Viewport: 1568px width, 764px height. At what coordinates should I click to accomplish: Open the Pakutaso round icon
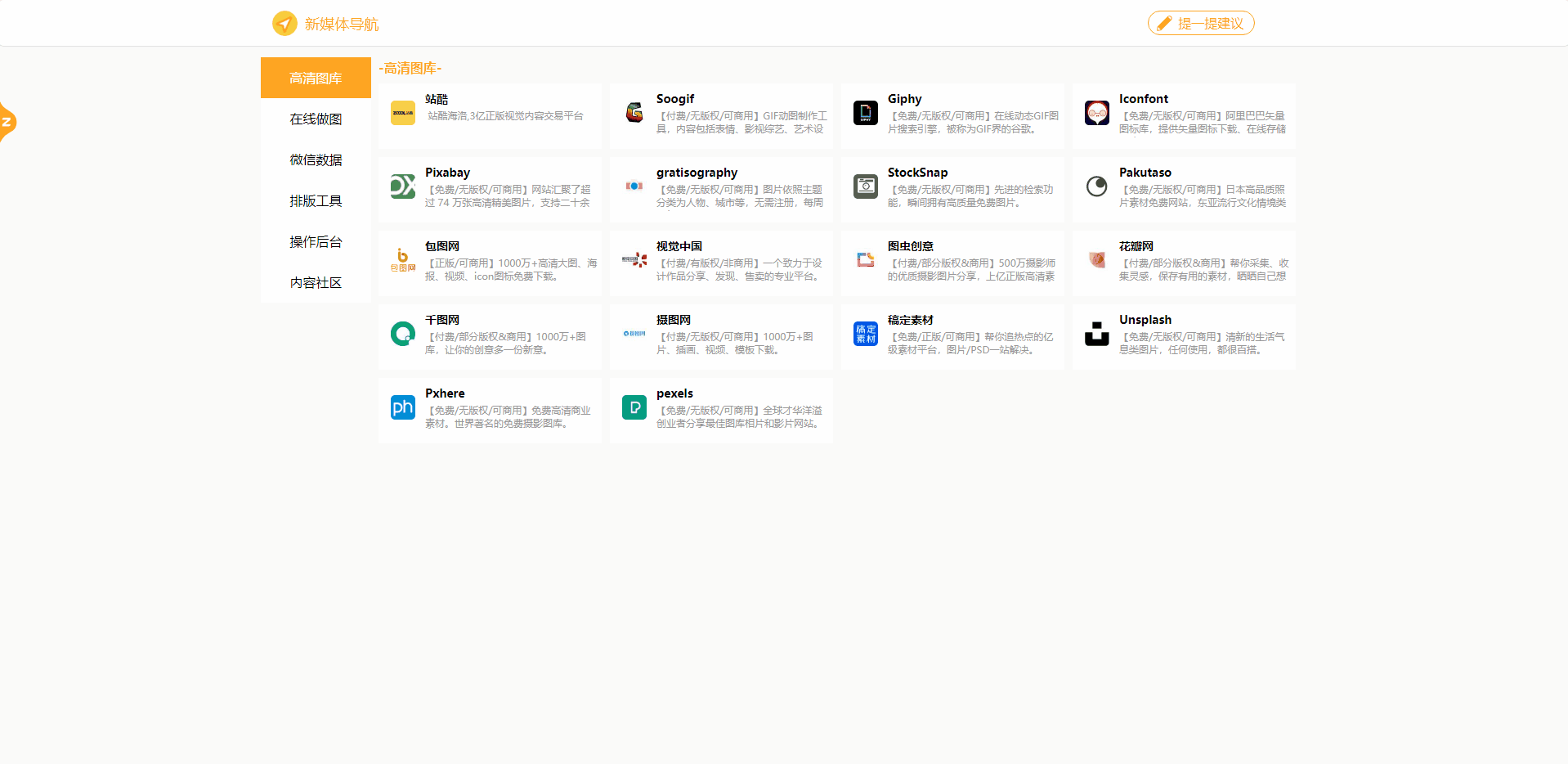point(1097,187)
